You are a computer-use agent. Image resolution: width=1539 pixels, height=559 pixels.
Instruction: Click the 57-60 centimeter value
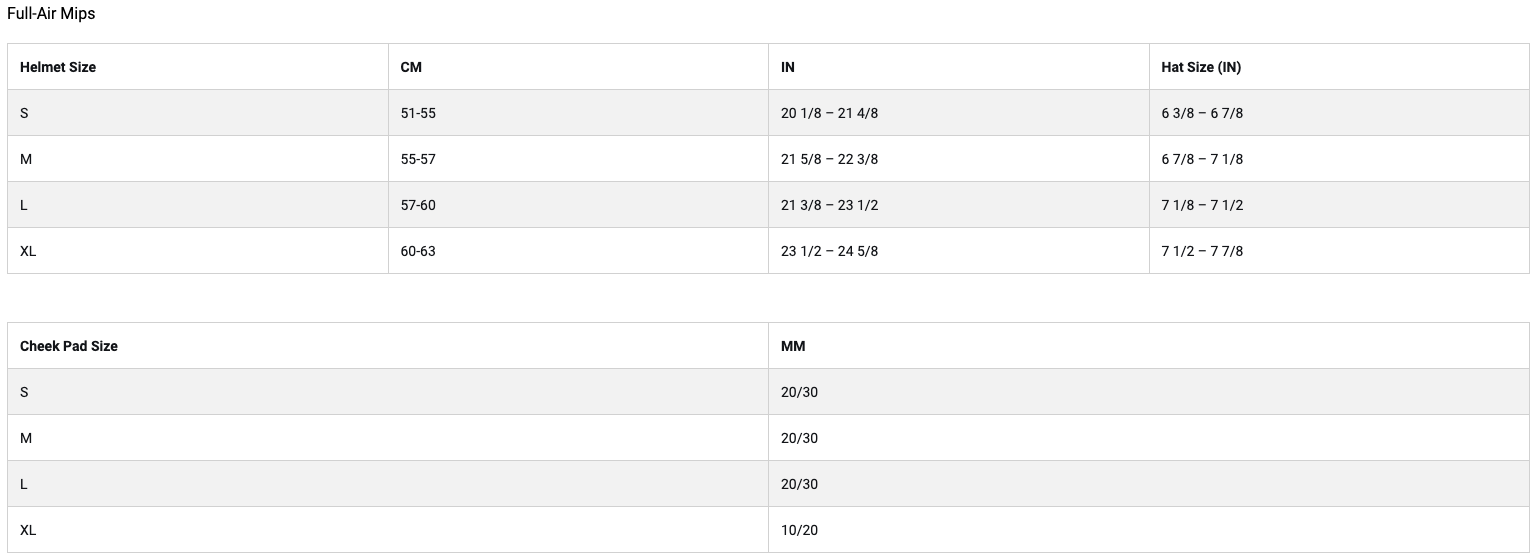(418, 205)
